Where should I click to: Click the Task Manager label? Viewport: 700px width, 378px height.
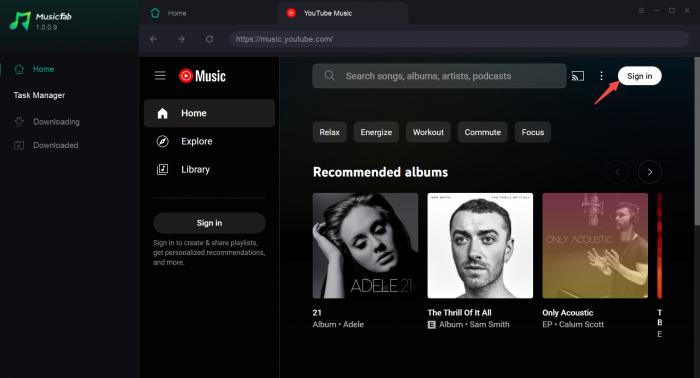click(39, 96)
